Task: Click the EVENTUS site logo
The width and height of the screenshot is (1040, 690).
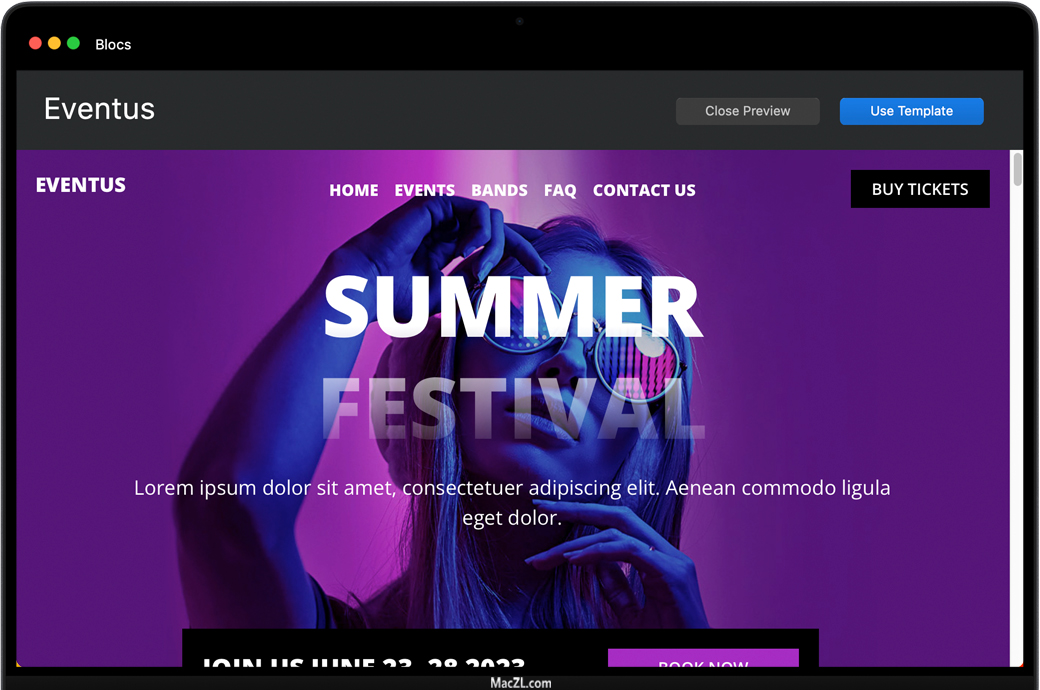Action: click(80, 185)
